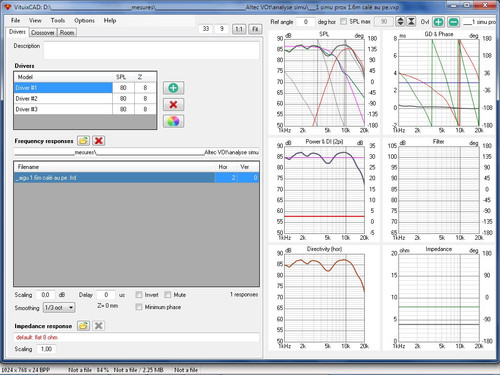Click the Impedance chart
The height and width of the screenshot is (375, 500).
[439, 298]
